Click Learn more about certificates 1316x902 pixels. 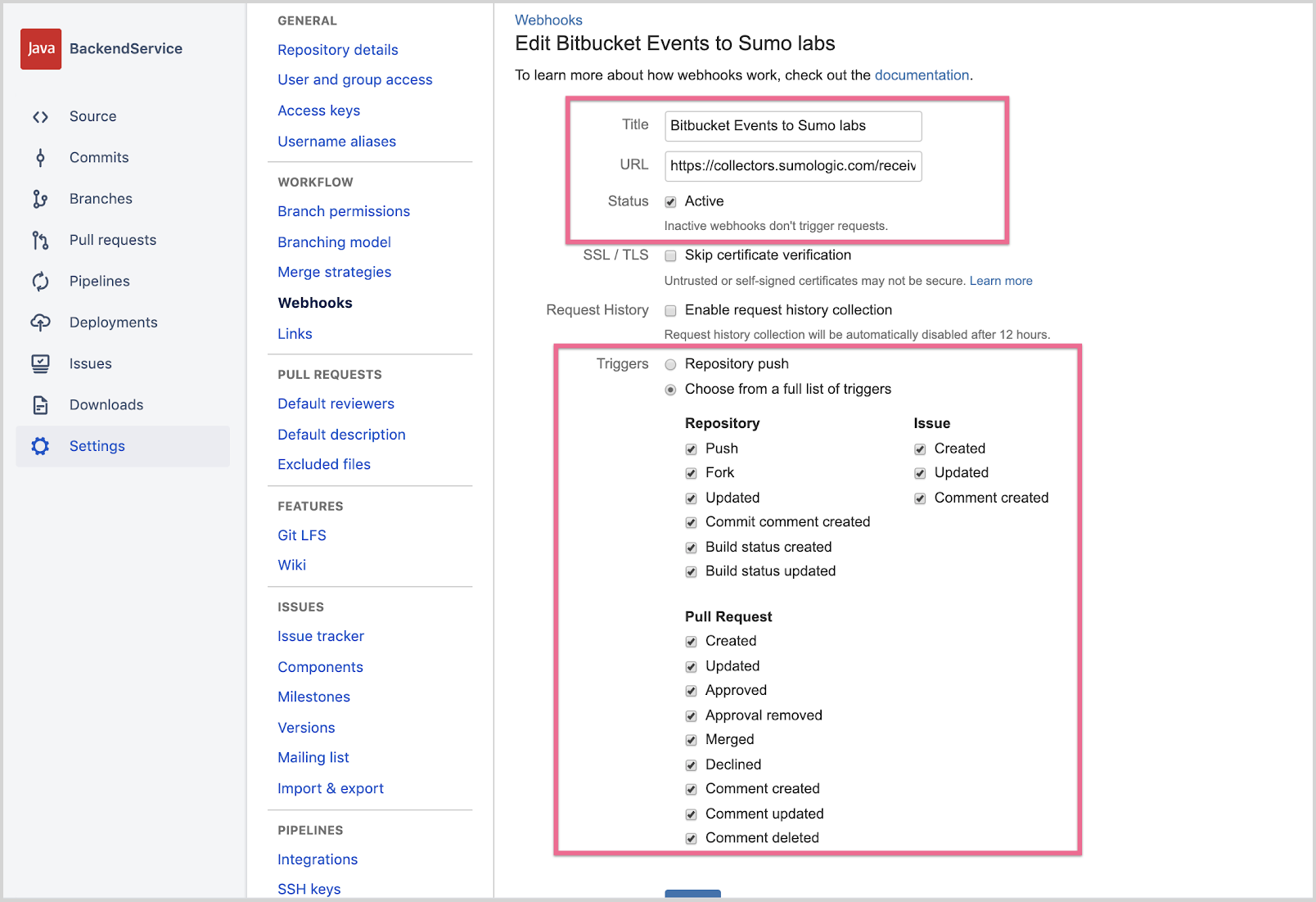coord(1001,281)
